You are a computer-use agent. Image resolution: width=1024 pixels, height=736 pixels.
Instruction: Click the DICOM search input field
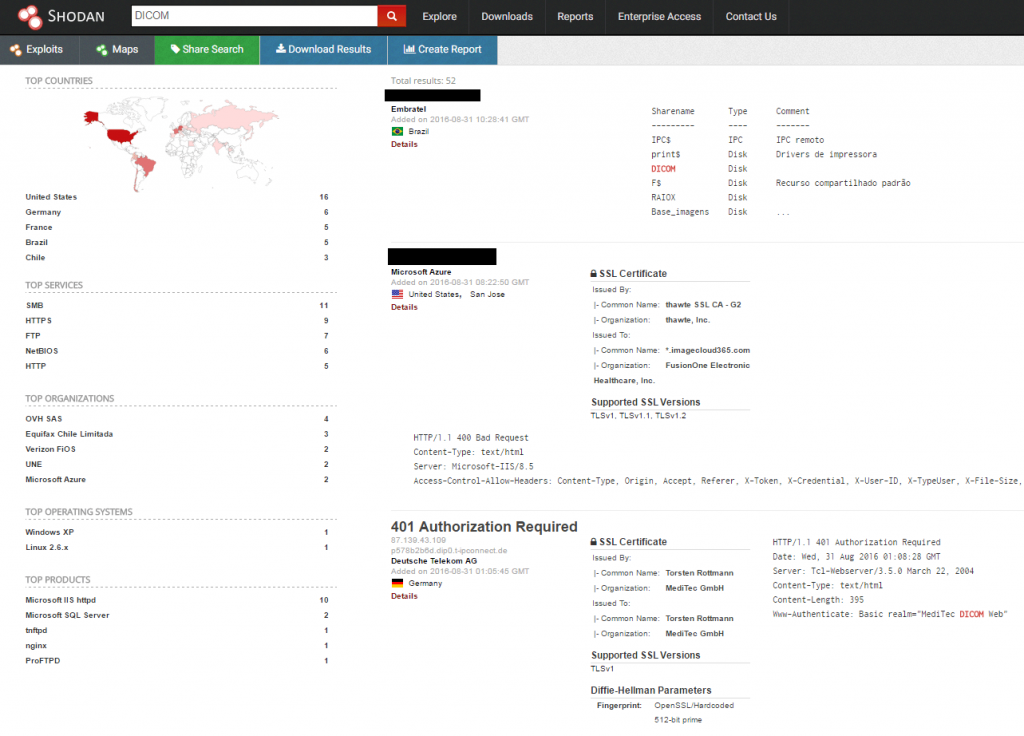[x=255, y=16]
